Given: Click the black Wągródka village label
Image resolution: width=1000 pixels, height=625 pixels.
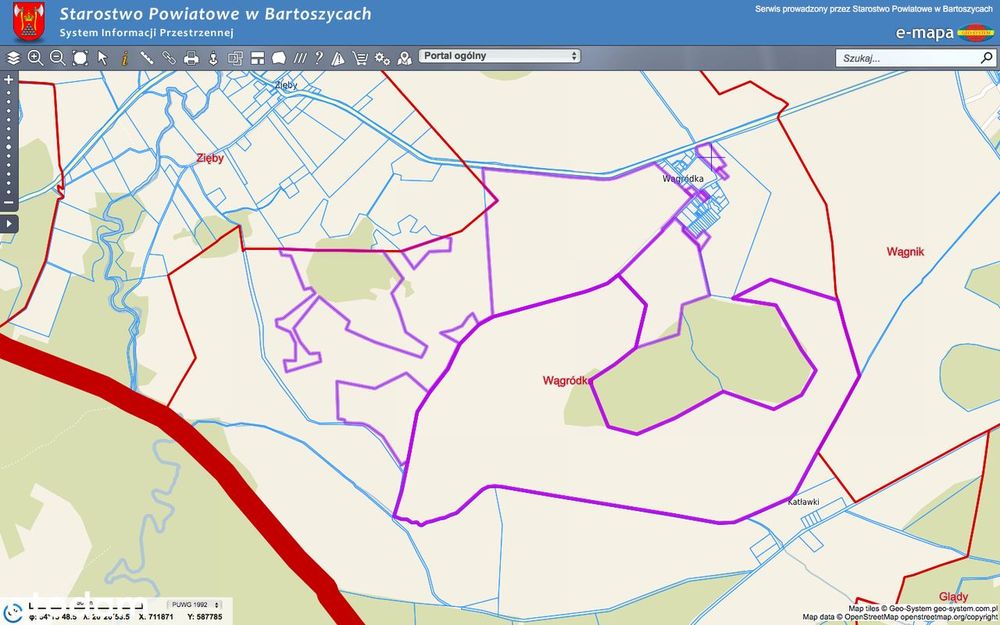Looking at the screenshot, I should click(x=682, y=179).
